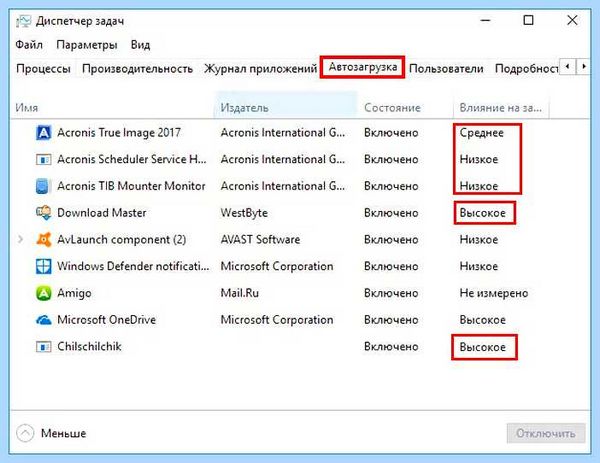Expand the AvLaunch component (2) group
The image size is (600, 463).
[x=20, y=240]
